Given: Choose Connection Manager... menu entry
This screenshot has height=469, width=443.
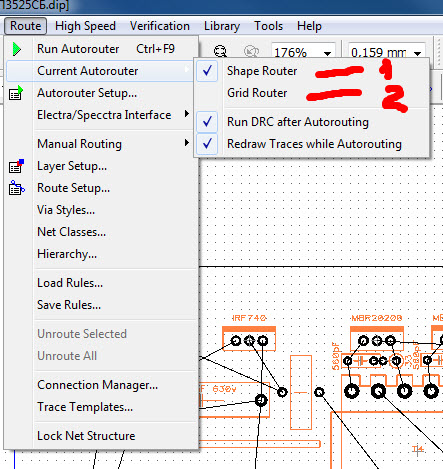Looking at the screenshot, I should pyautogui.click(x=100, y=385).
